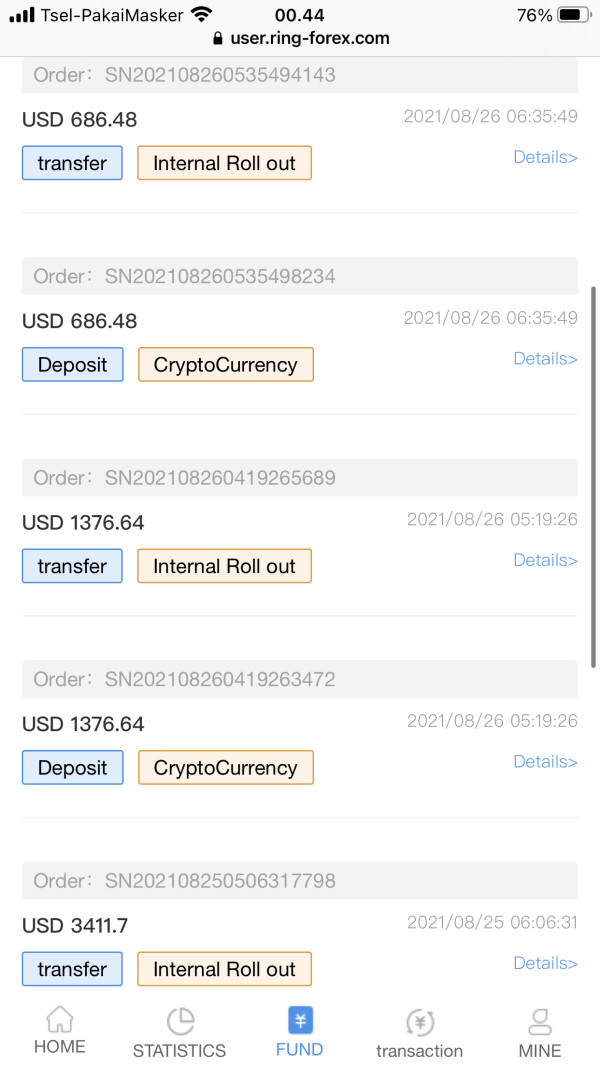
Task: Expand Details for the USD 3411.7 order
Action: tap(545, 963)
